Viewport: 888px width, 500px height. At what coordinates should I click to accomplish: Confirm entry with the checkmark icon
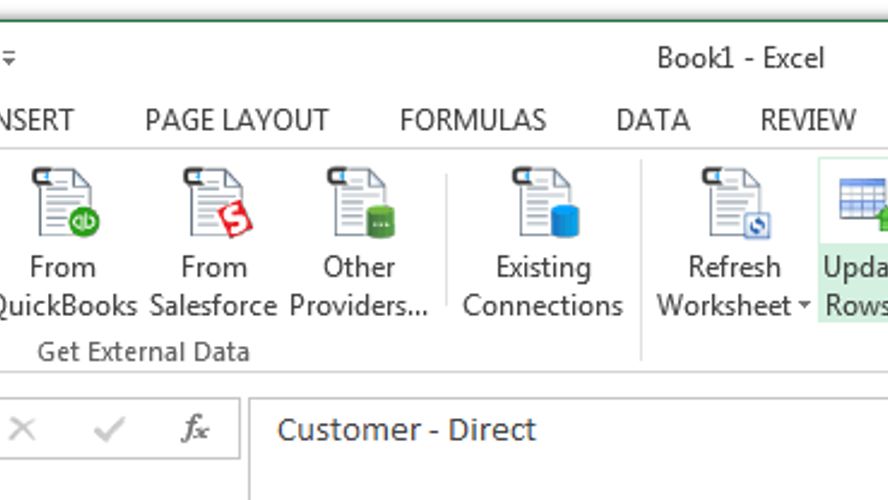[x=108, y=430]
